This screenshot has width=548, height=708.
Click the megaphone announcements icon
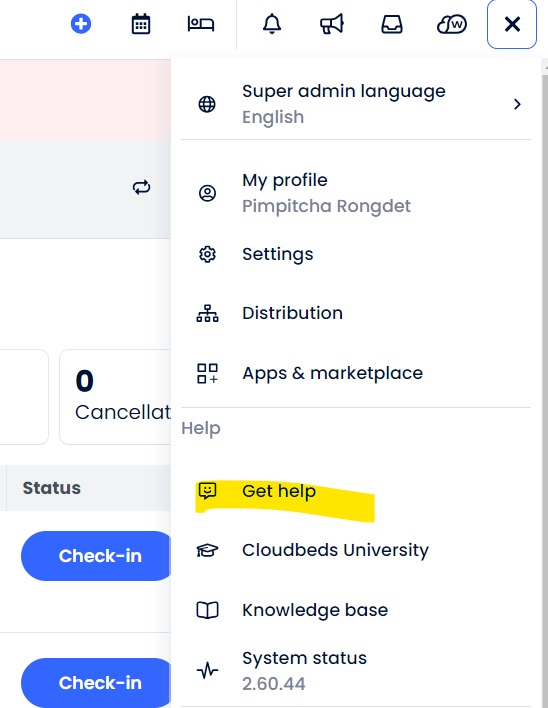pyautogui.click(x=332, y=24)
